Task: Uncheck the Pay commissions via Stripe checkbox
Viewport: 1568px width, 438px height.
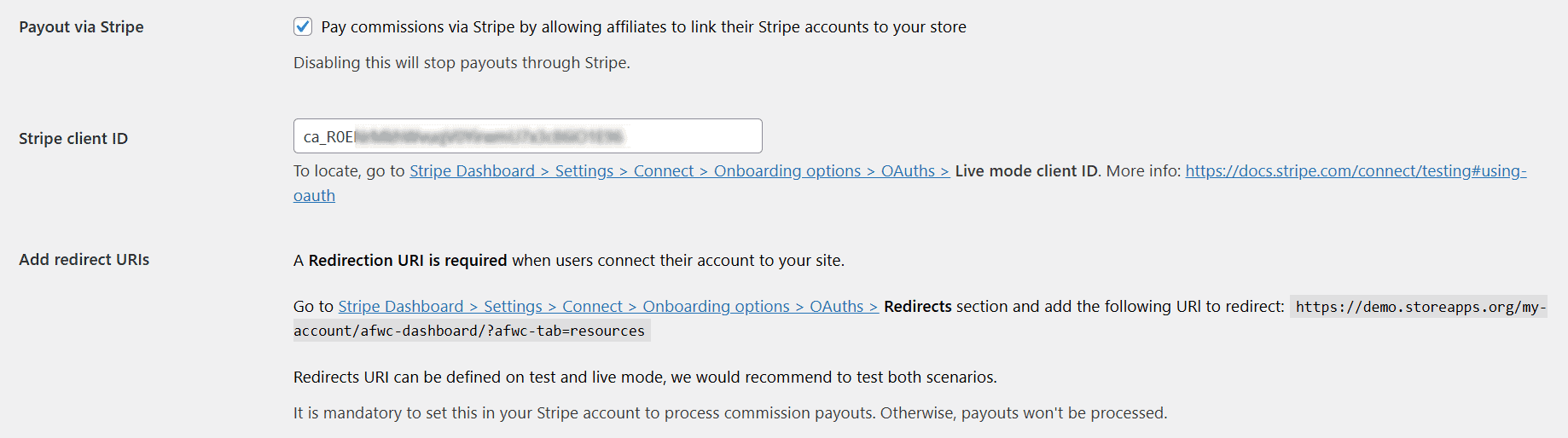Action: (303, 26)
